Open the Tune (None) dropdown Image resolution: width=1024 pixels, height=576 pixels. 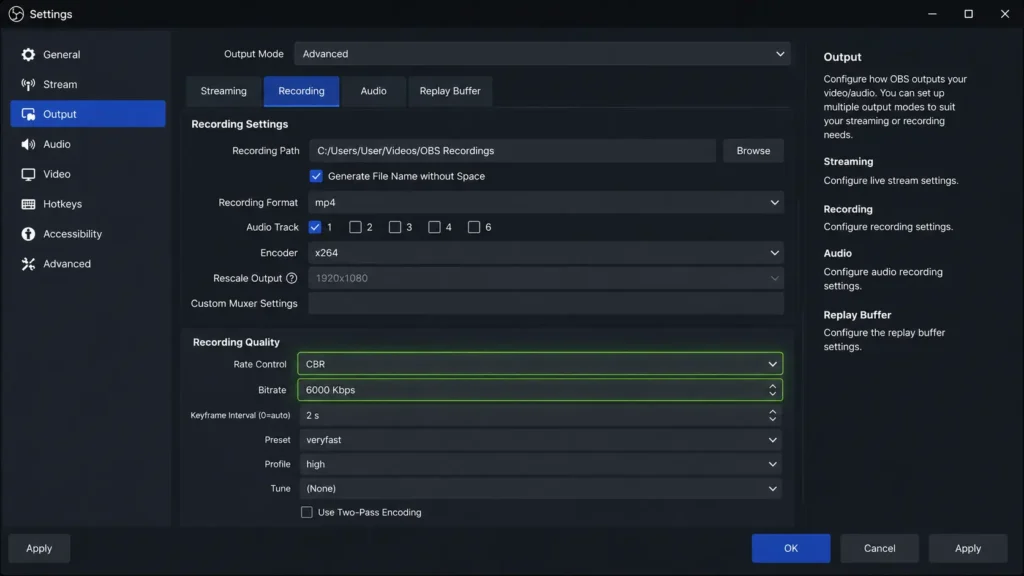click(x=540, y=488)
